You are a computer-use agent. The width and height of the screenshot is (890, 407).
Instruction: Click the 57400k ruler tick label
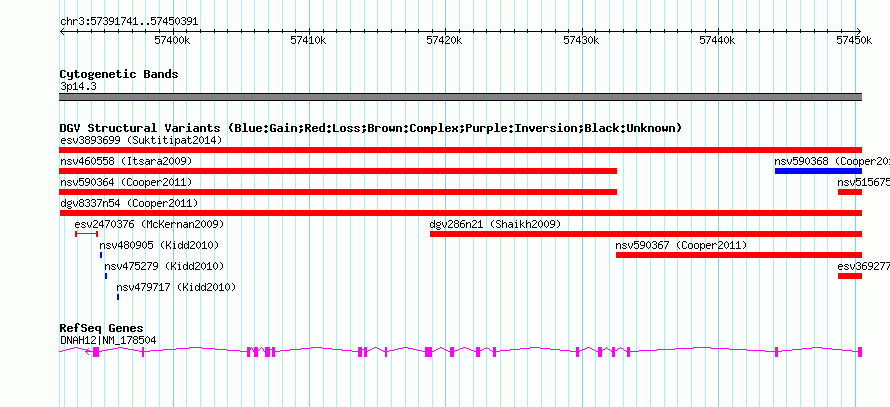(x=173, y=40)
